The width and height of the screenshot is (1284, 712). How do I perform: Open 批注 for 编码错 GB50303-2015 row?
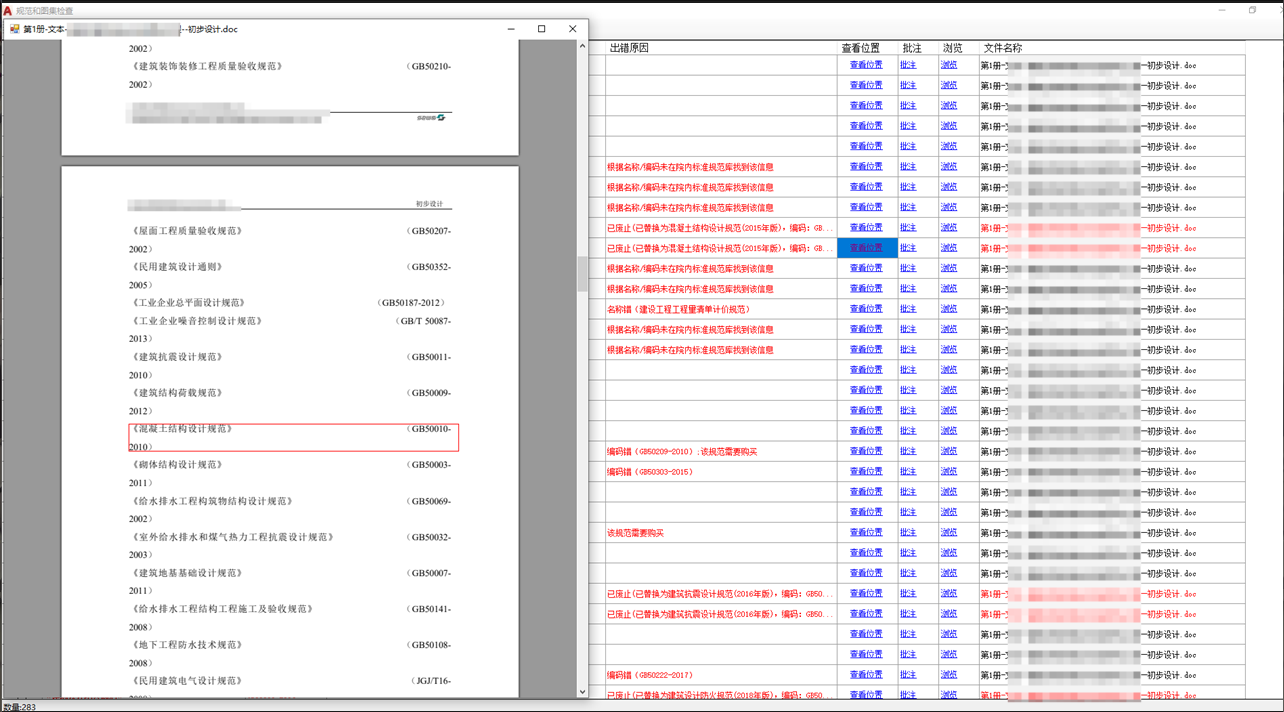pyautogui.click(x=908, y=471)
